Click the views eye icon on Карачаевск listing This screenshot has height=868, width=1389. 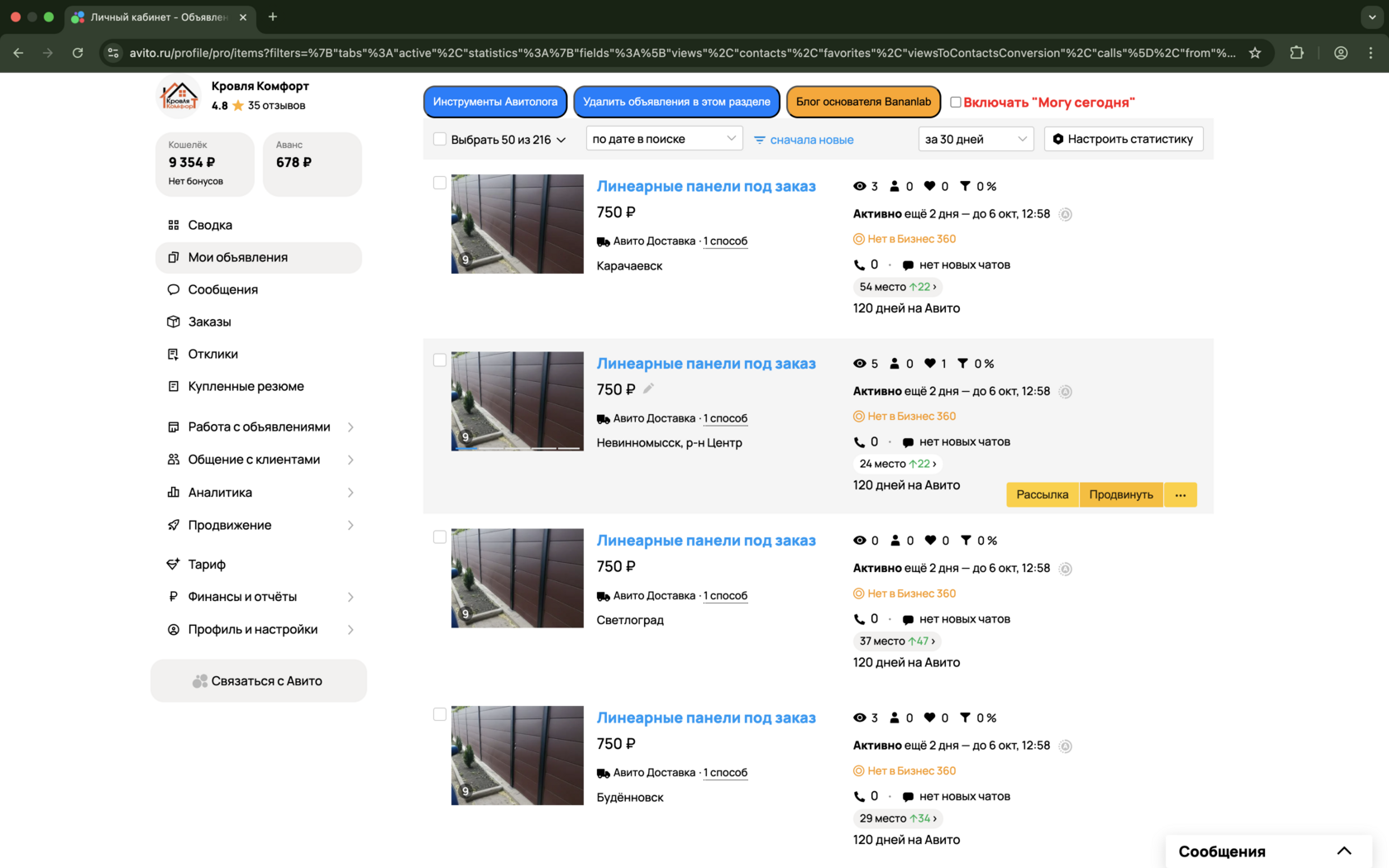click(860, 186)
